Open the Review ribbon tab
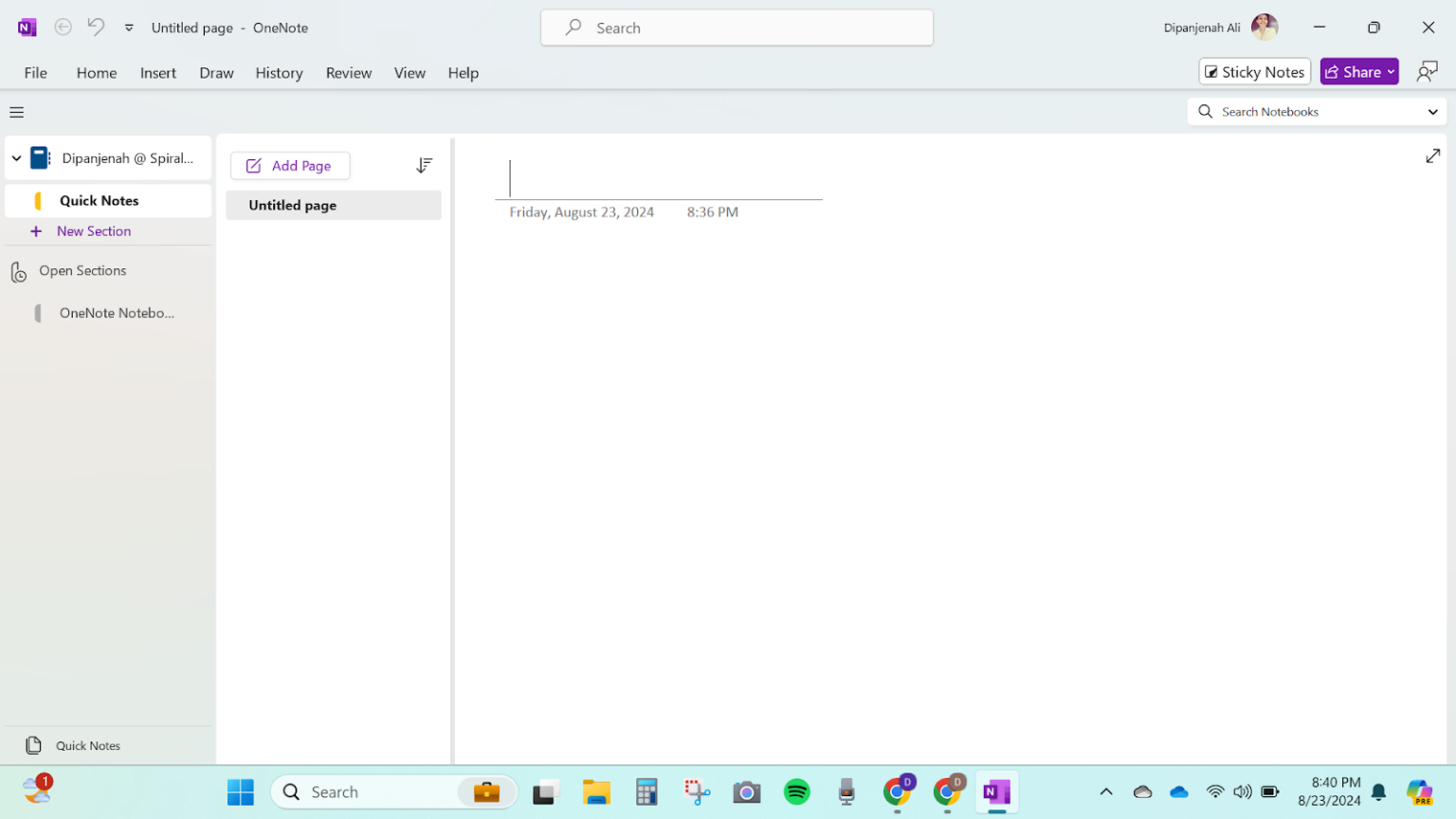Screen dimensions: 1456x819 (x=348, y=72)
